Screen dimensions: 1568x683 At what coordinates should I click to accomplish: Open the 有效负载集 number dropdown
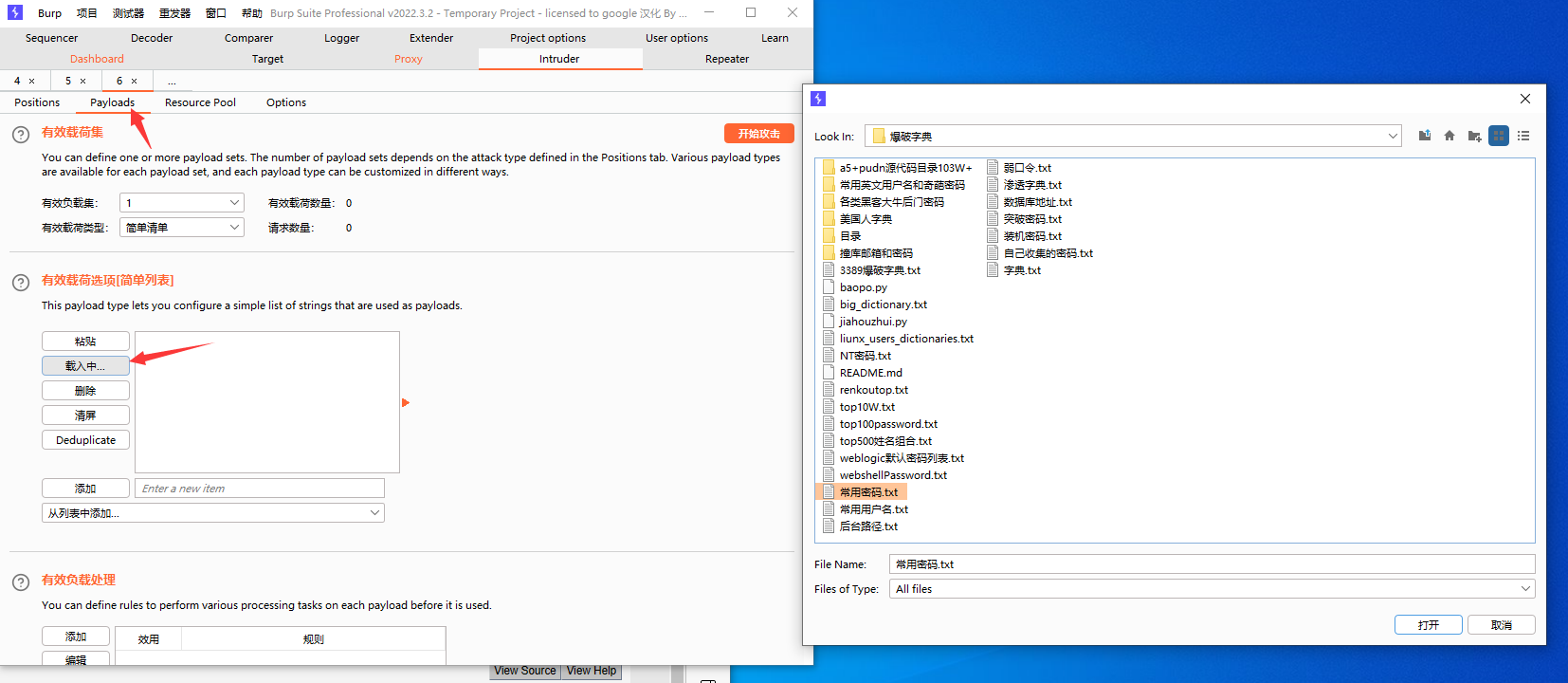tap(182, 203)
